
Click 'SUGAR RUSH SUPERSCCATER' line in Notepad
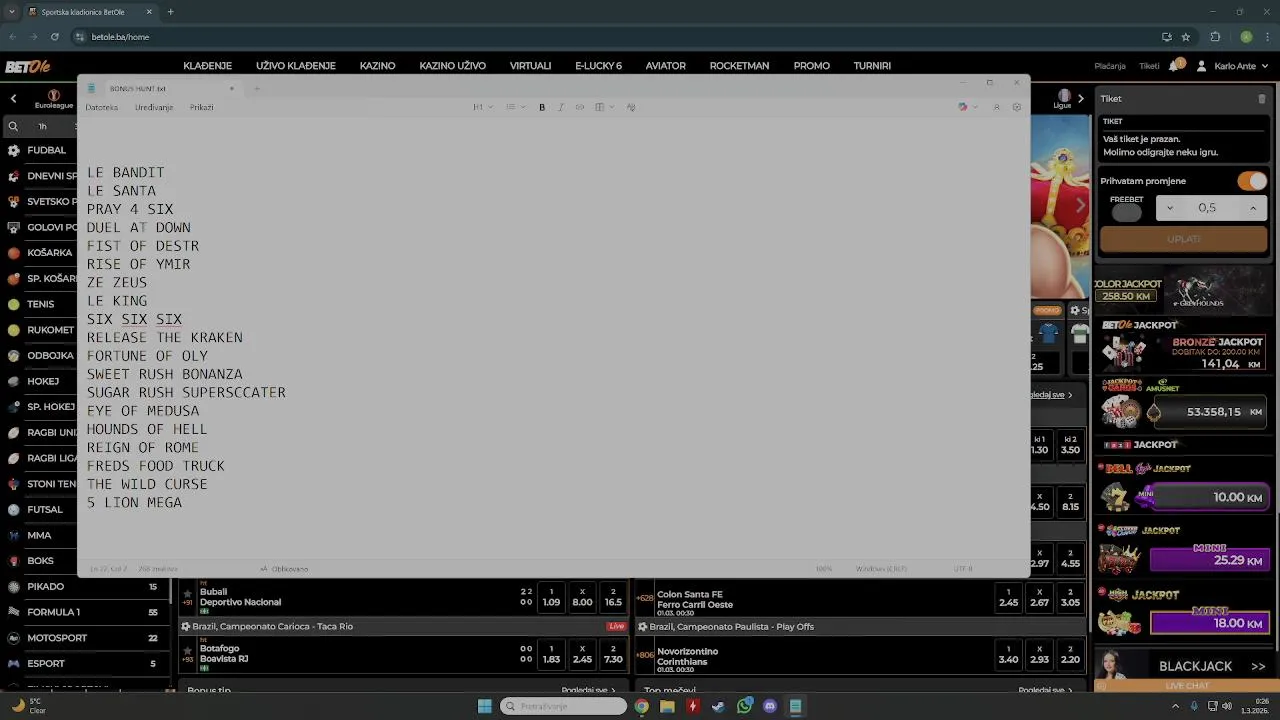click(x=186, y=392)
